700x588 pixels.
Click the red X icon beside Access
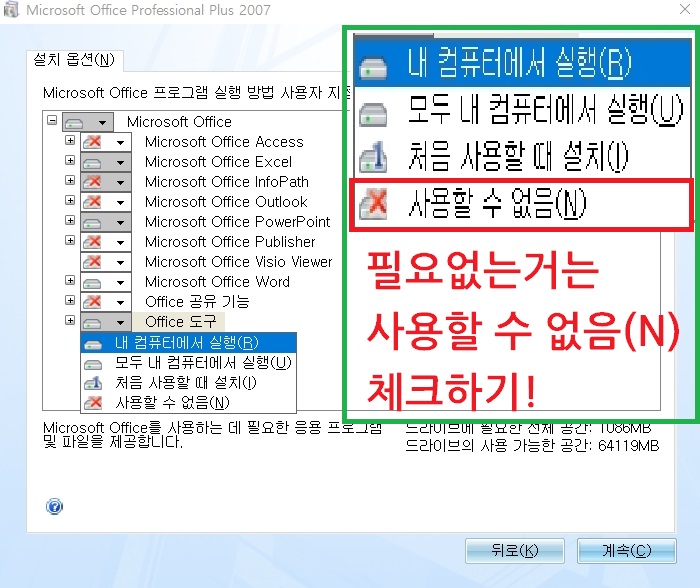[93, 142]
